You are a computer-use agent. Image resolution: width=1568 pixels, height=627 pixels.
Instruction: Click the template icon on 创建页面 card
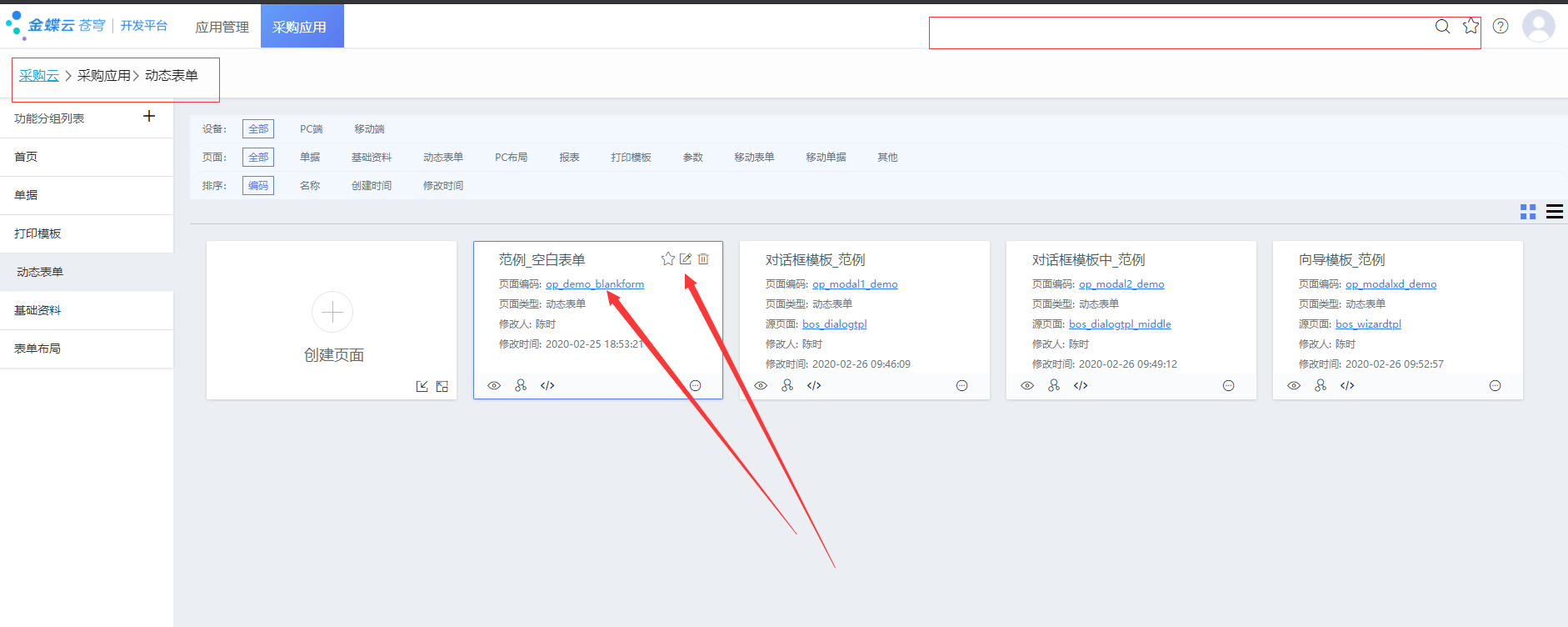(x=442, y=386)
